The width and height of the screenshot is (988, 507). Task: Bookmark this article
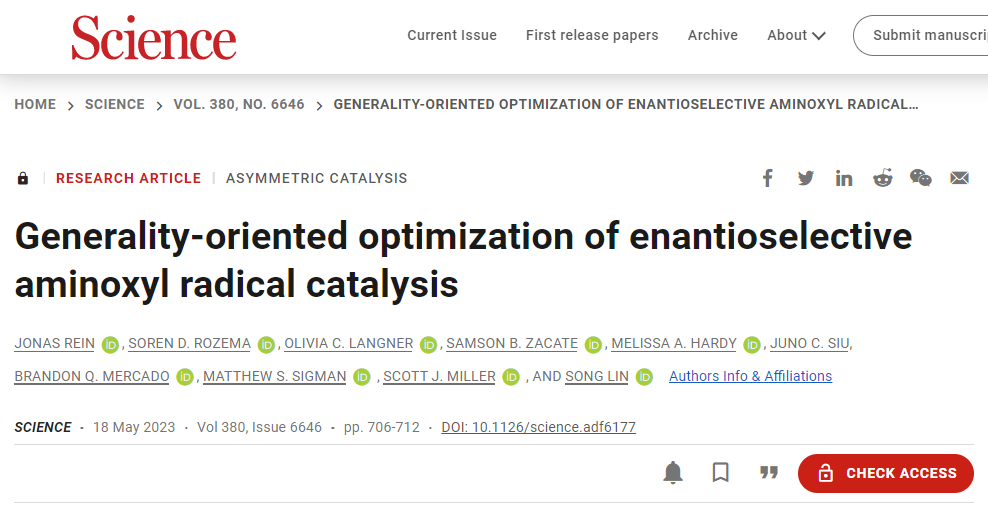pos(721,472)
